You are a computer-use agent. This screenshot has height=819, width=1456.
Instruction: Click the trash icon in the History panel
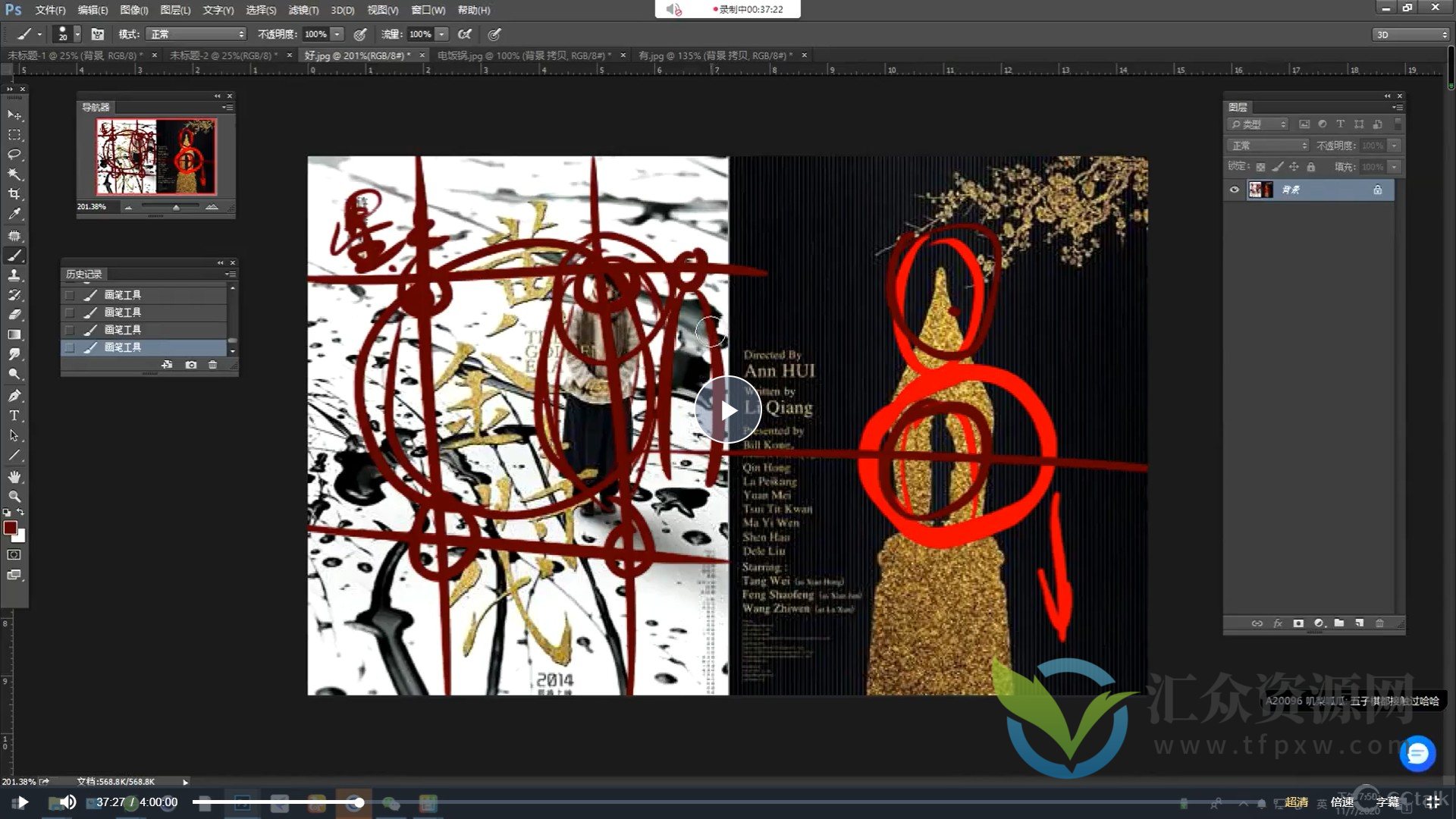click(213, 365)
